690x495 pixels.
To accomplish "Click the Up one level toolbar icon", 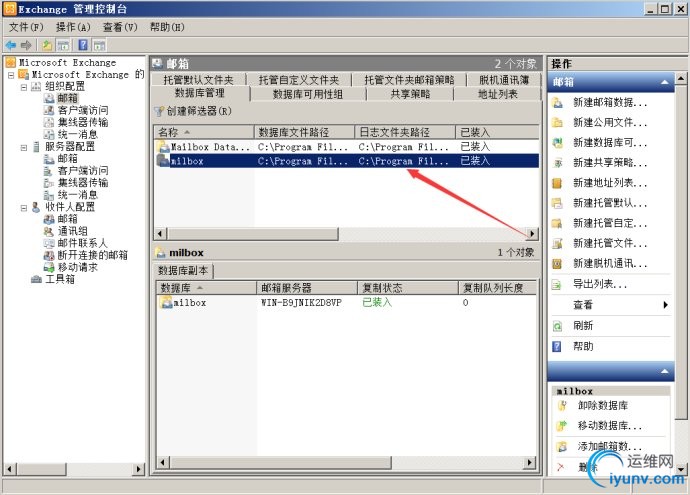I will 47,45.
